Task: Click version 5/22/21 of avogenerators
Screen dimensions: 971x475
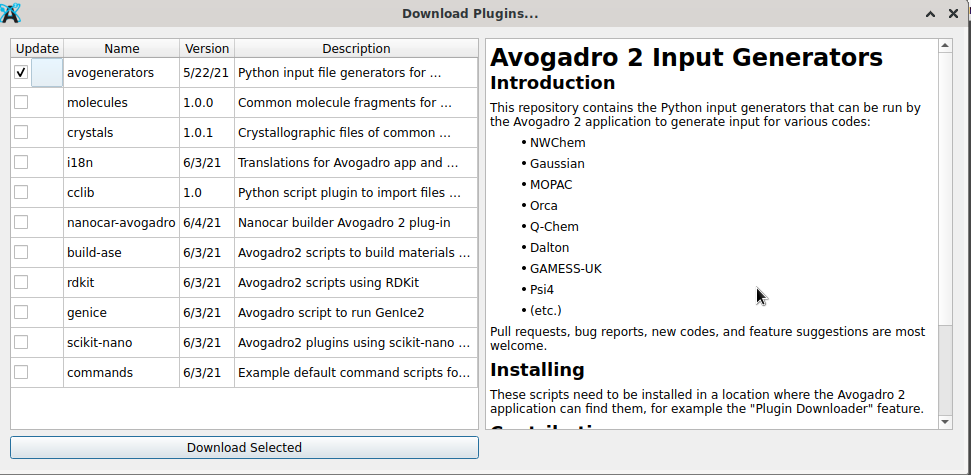Action: [207, 72]
